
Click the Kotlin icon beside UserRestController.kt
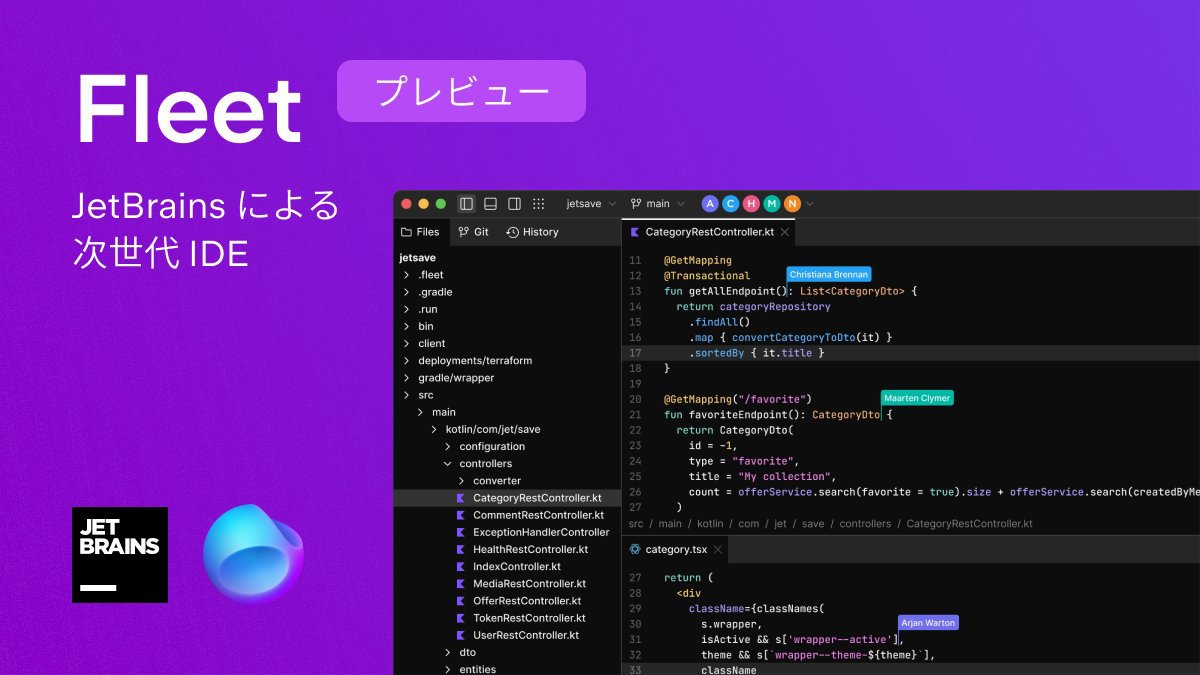coord(460,635)
